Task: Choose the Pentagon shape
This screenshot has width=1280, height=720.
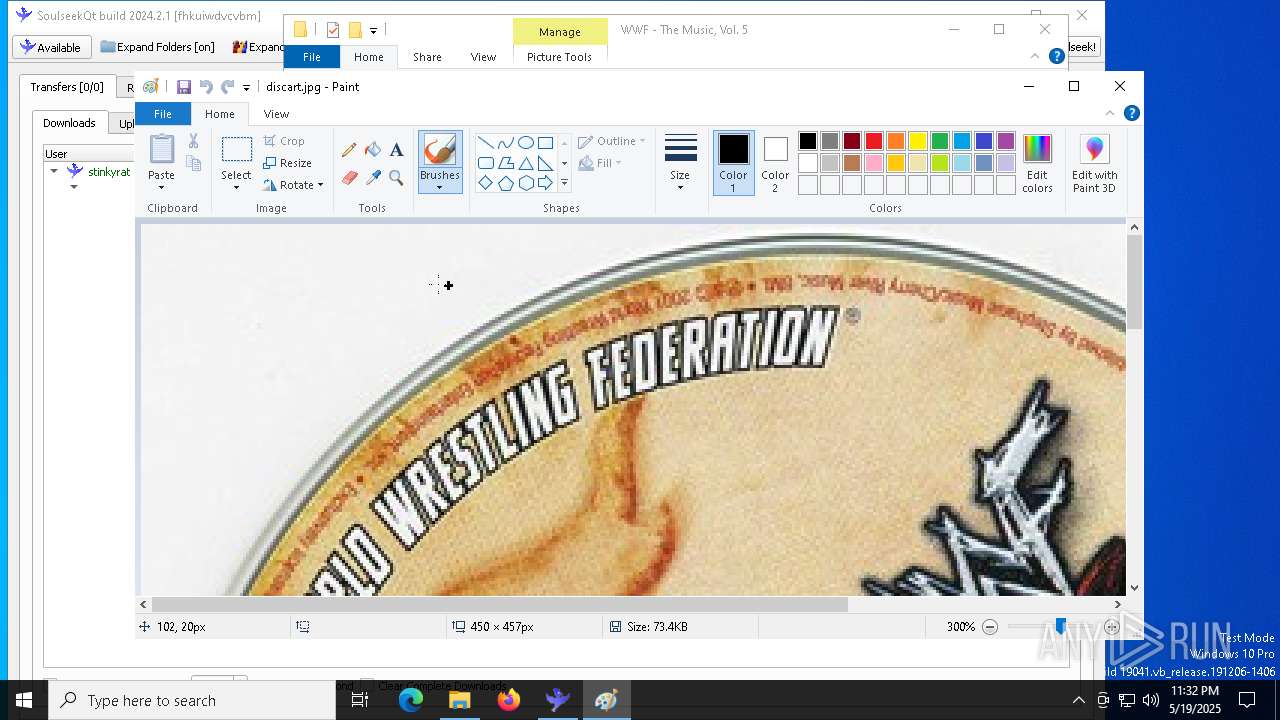Action: coord(505,183)
